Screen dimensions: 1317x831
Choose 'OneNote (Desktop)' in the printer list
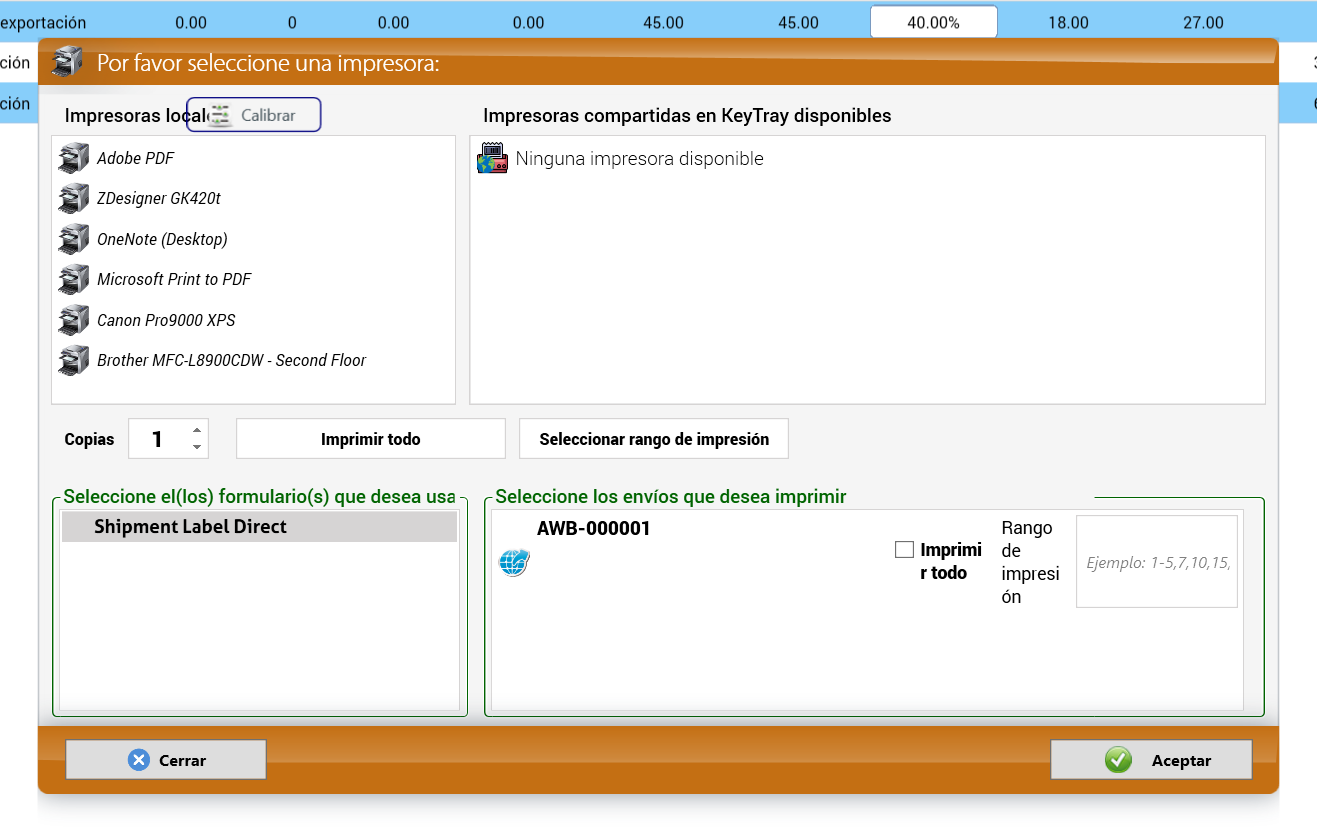(162, 239)
